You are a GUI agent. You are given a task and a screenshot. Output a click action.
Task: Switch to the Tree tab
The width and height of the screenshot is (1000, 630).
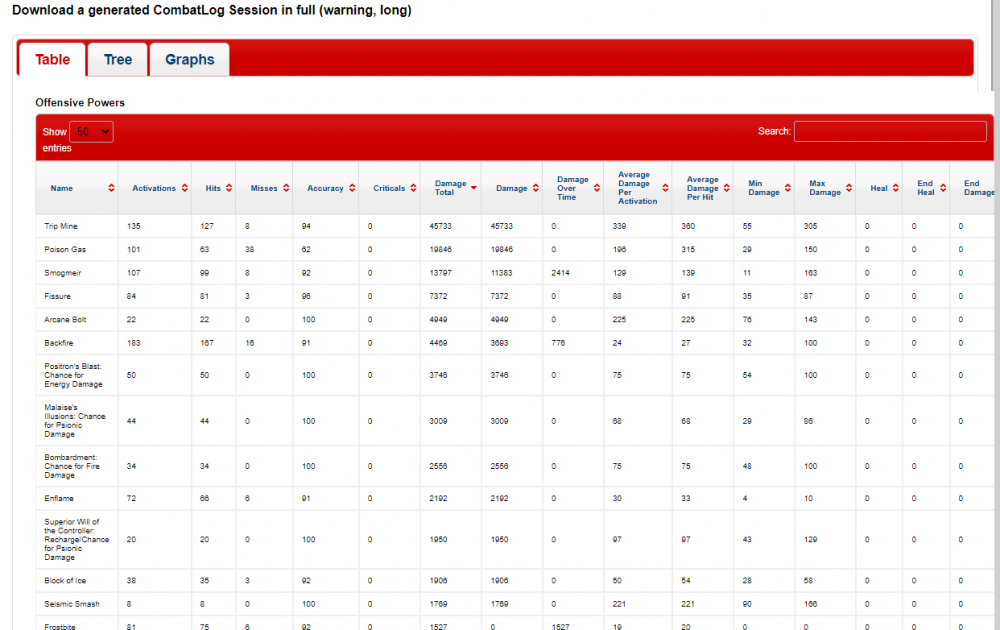(118, 60)
